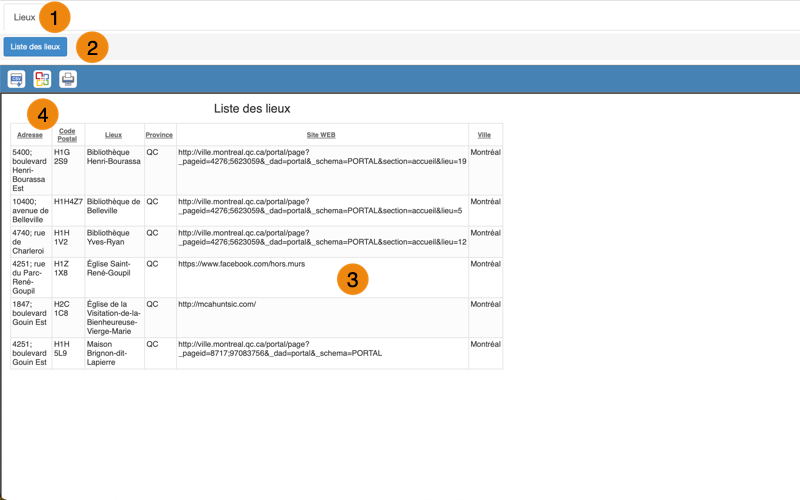Select the Église Saint-René-Goupil cell
Screen dimensions: 800x500
click(x=114, y=278)
